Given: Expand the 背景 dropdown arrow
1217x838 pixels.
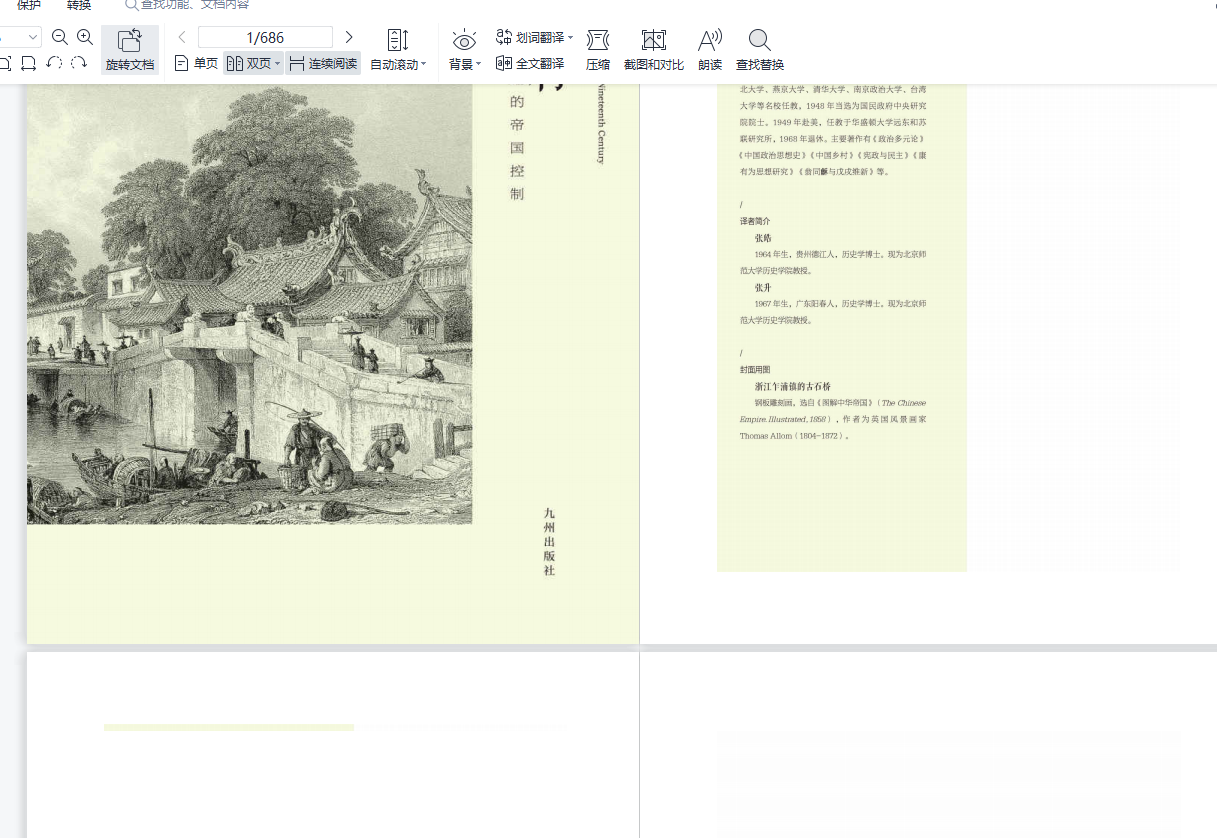Looking at the screenshot, I should pyautogui.click(x=478, y=64).
